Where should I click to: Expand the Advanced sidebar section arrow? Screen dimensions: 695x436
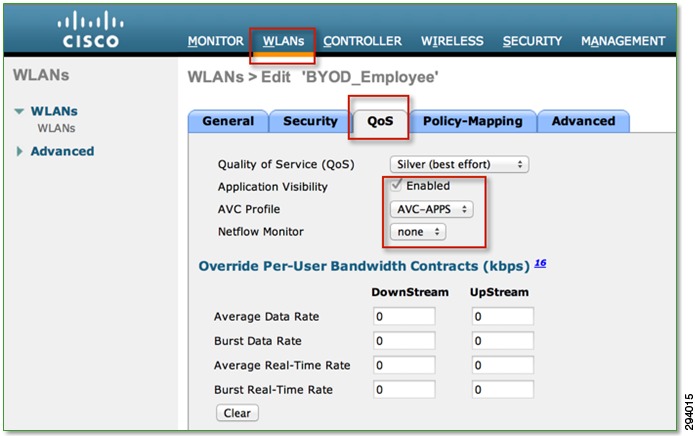click(x=19, y=152)
